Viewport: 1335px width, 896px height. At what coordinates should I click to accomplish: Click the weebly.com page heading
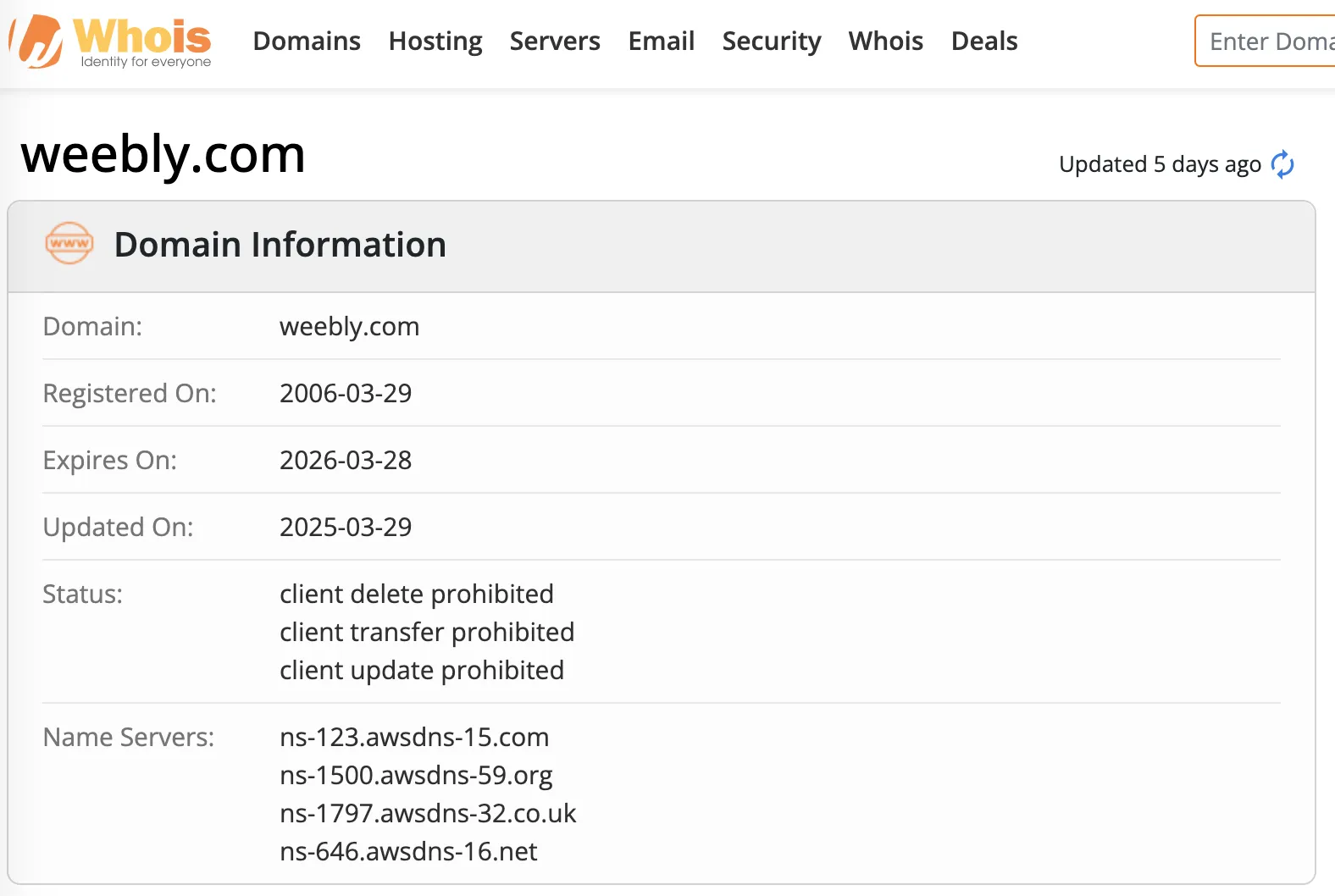[163, 155]
